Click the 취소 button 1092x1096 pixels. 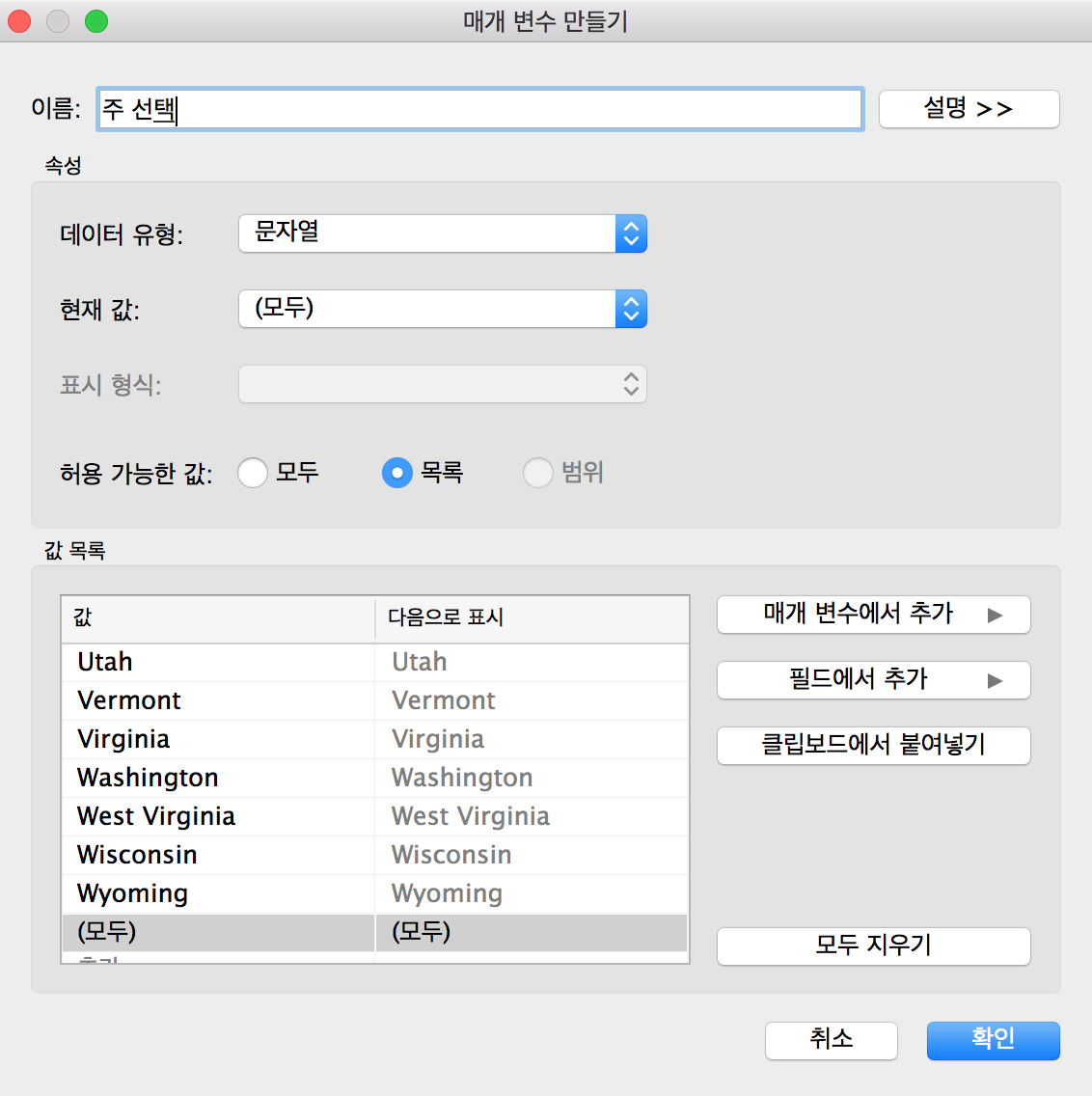point(832,1041)
